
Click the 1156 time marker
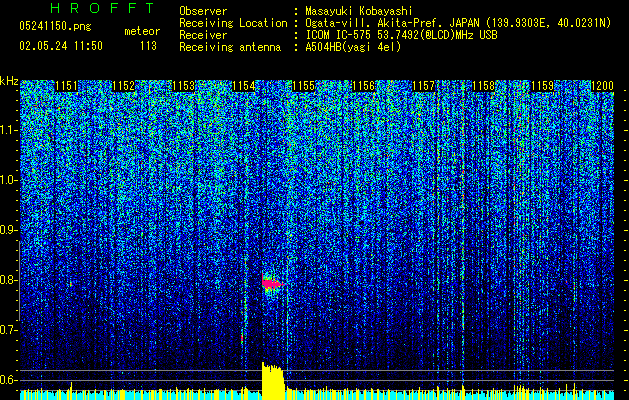tap(363, 86)
